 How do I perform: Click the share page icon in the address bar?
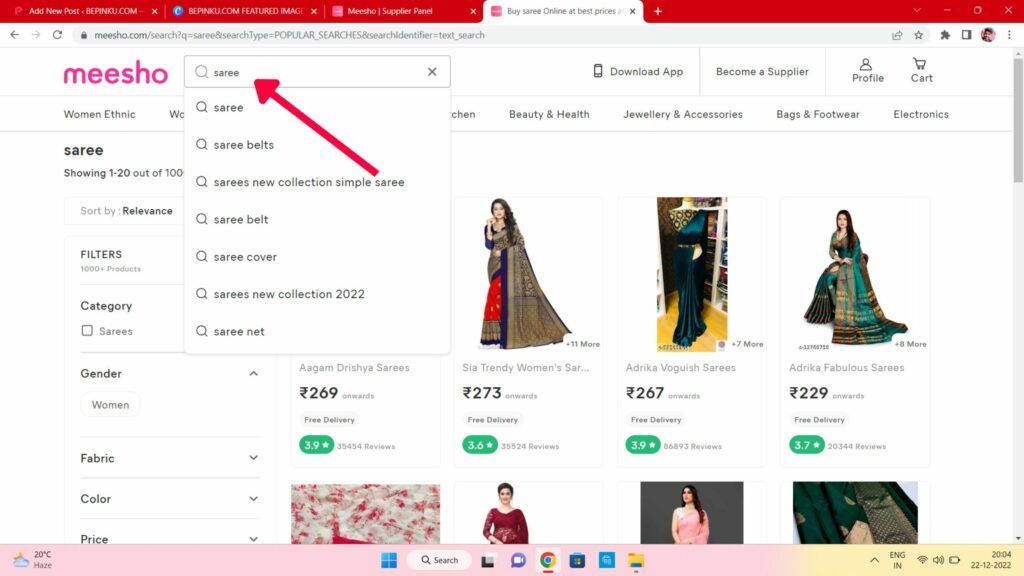897,35
